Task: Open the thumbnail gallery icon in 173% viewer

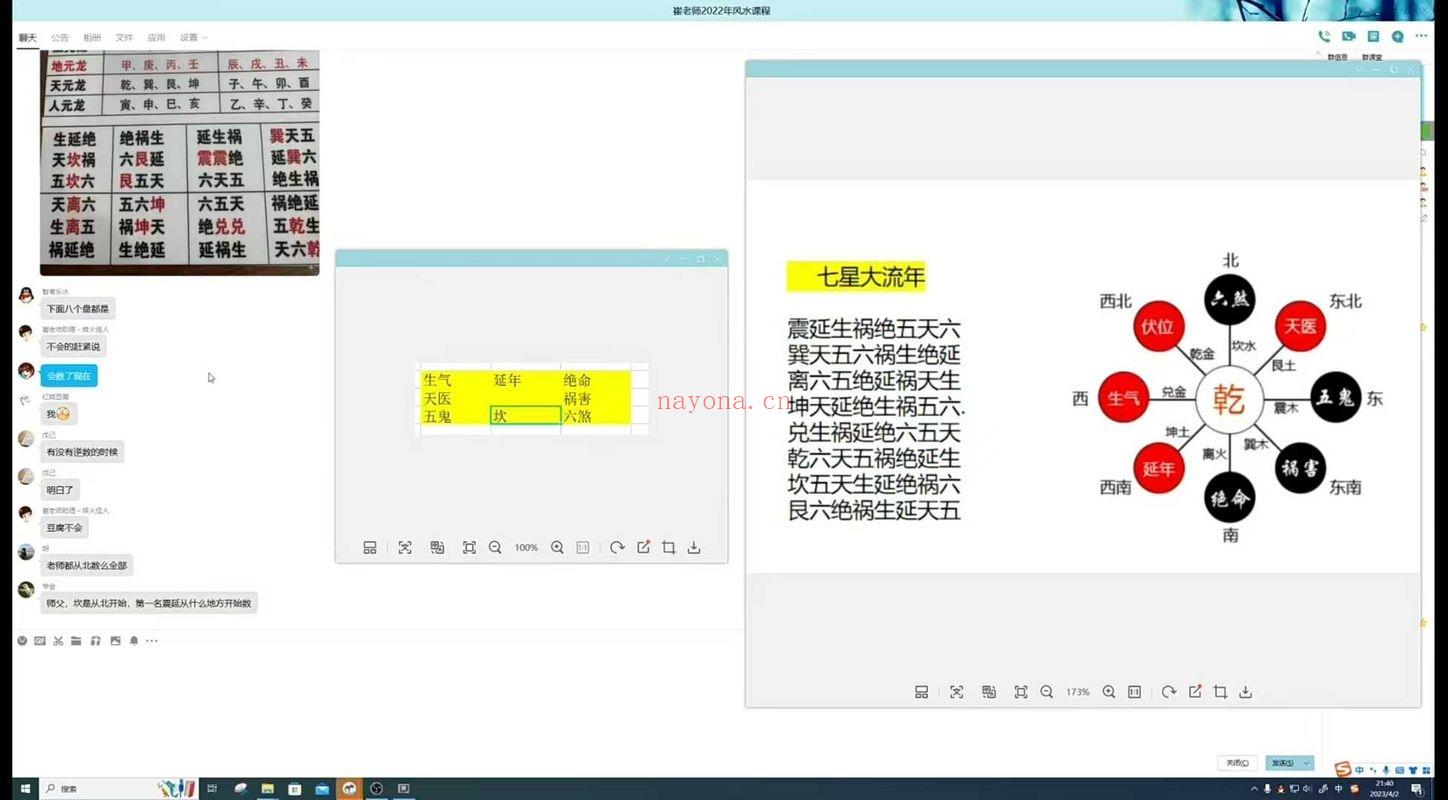Action: click(x=922, y=692)
